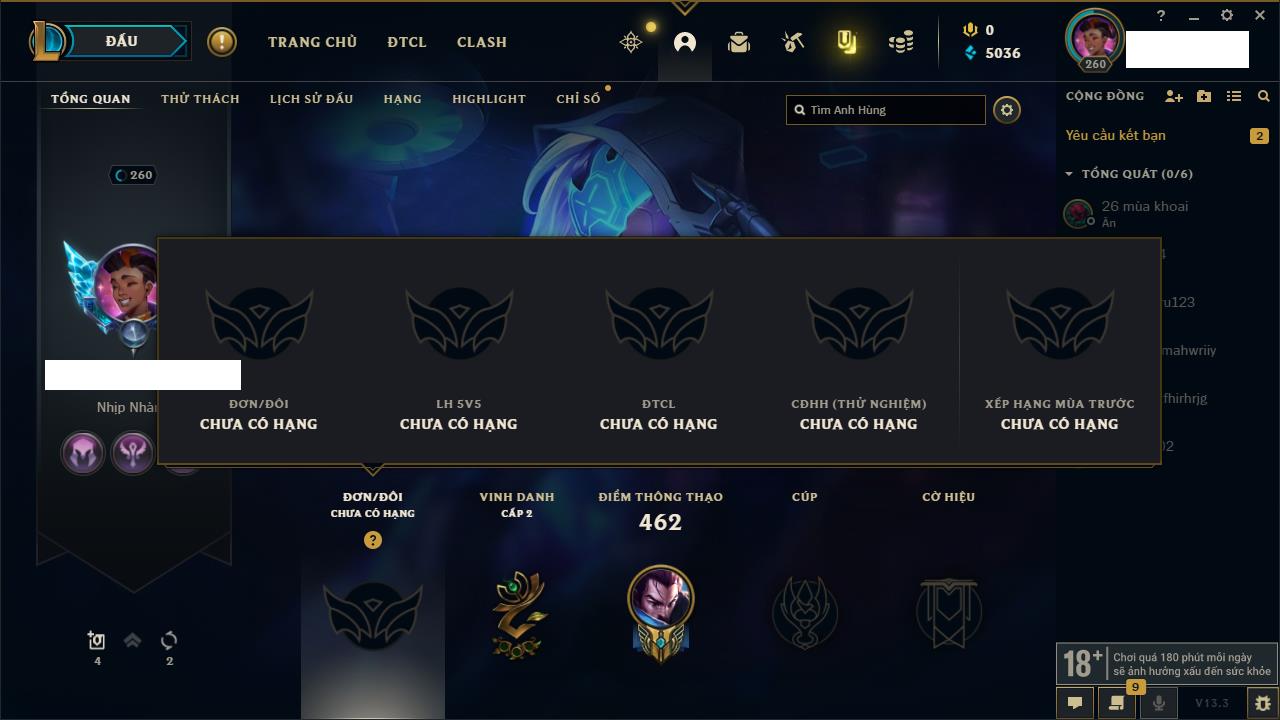Open the ĐTCL menu item

click(x=407, y=42)
